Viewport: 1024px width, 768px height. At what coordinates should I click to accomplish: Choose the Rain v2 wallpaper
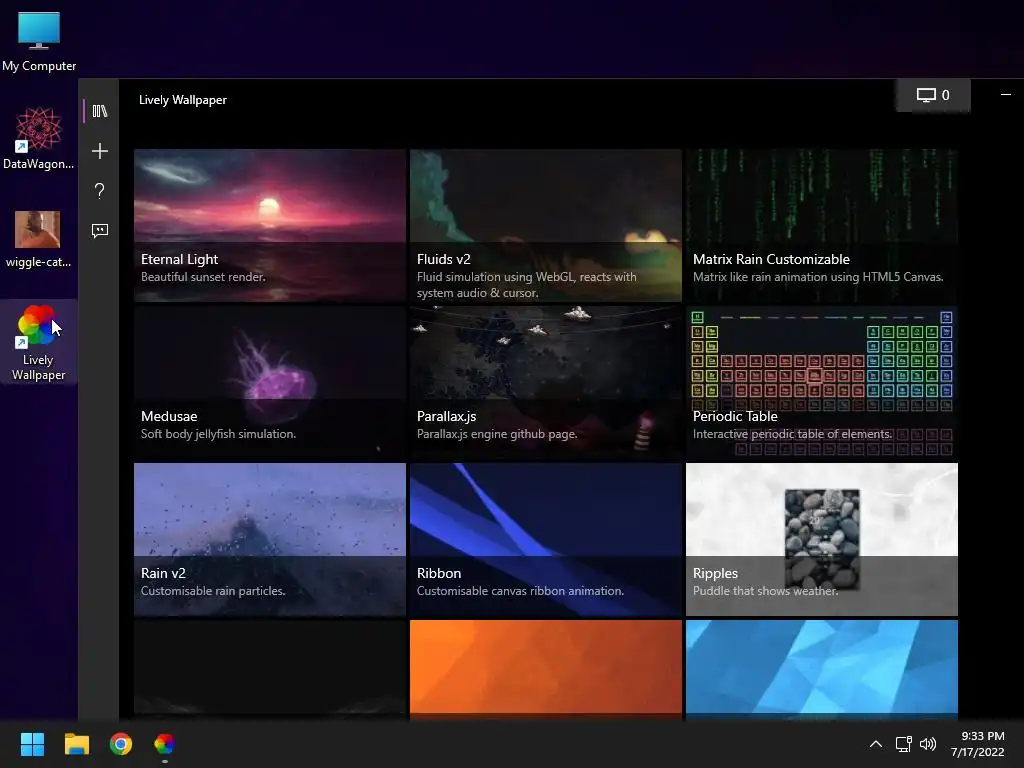point(270,539)
